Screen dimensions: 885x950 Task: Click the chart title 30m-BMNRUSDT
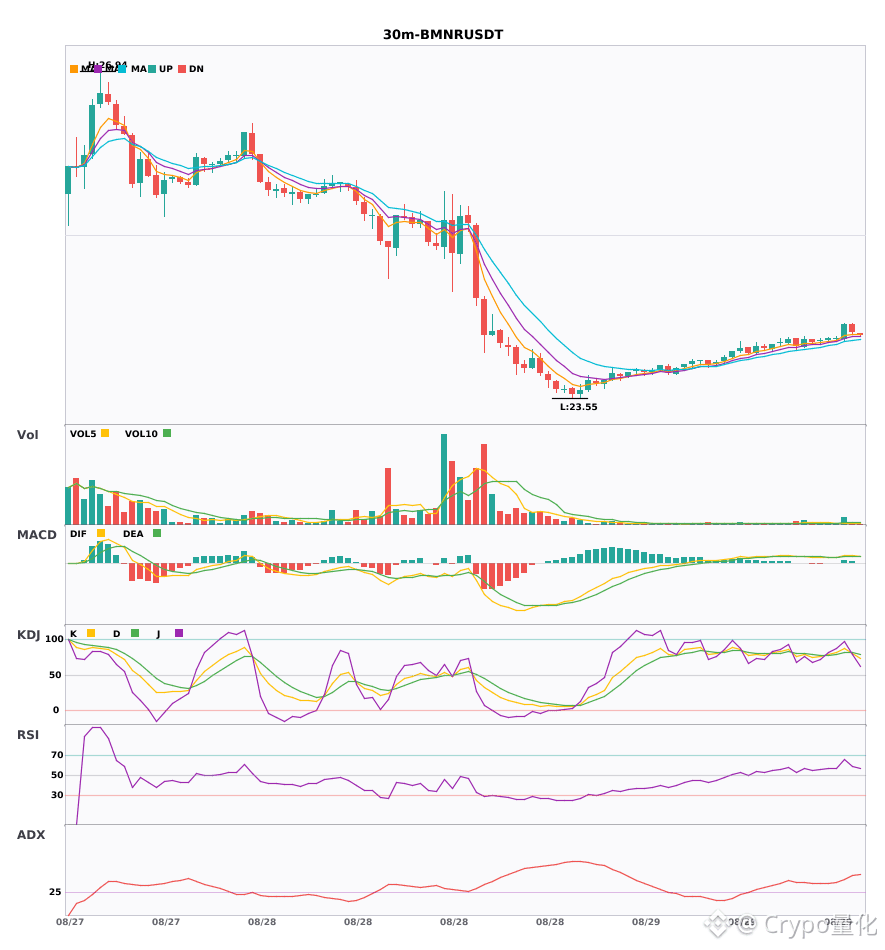click(x=443, y=35)
